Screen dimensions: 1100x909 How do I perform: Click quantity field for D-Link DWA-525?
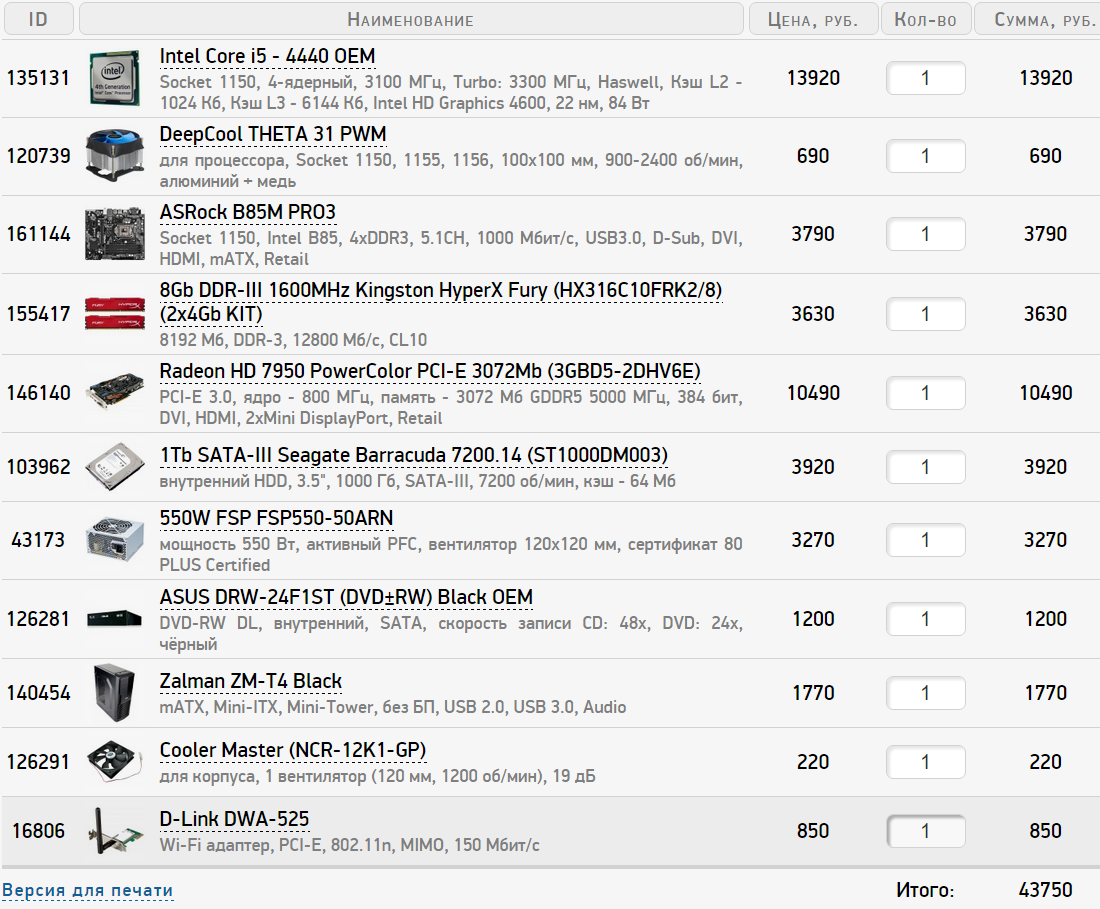(925, 831)
